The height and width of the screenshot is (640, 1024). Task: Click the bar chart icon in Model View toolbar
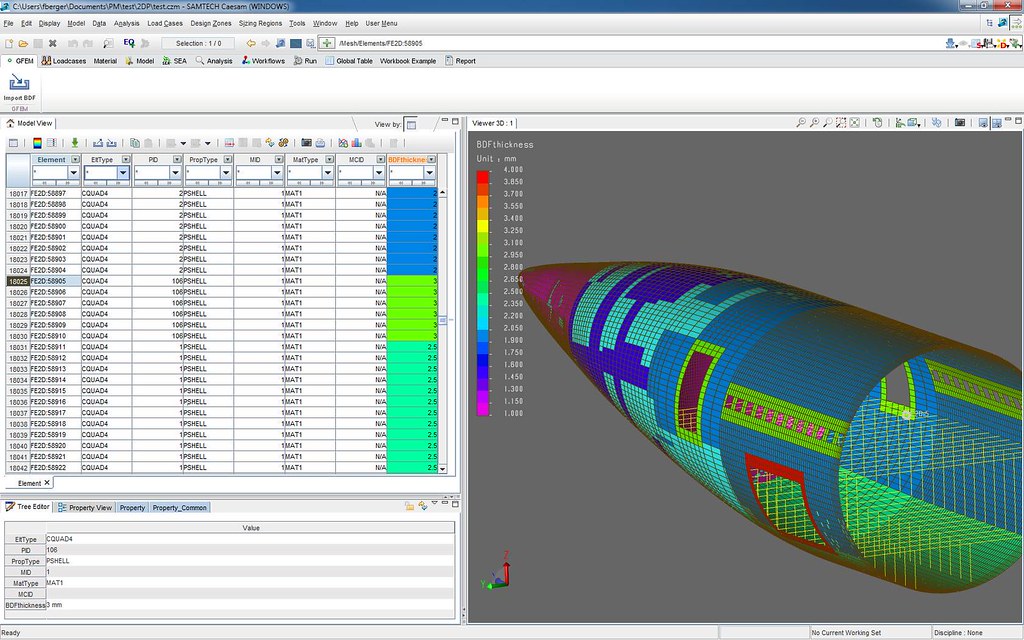point(357,142)
